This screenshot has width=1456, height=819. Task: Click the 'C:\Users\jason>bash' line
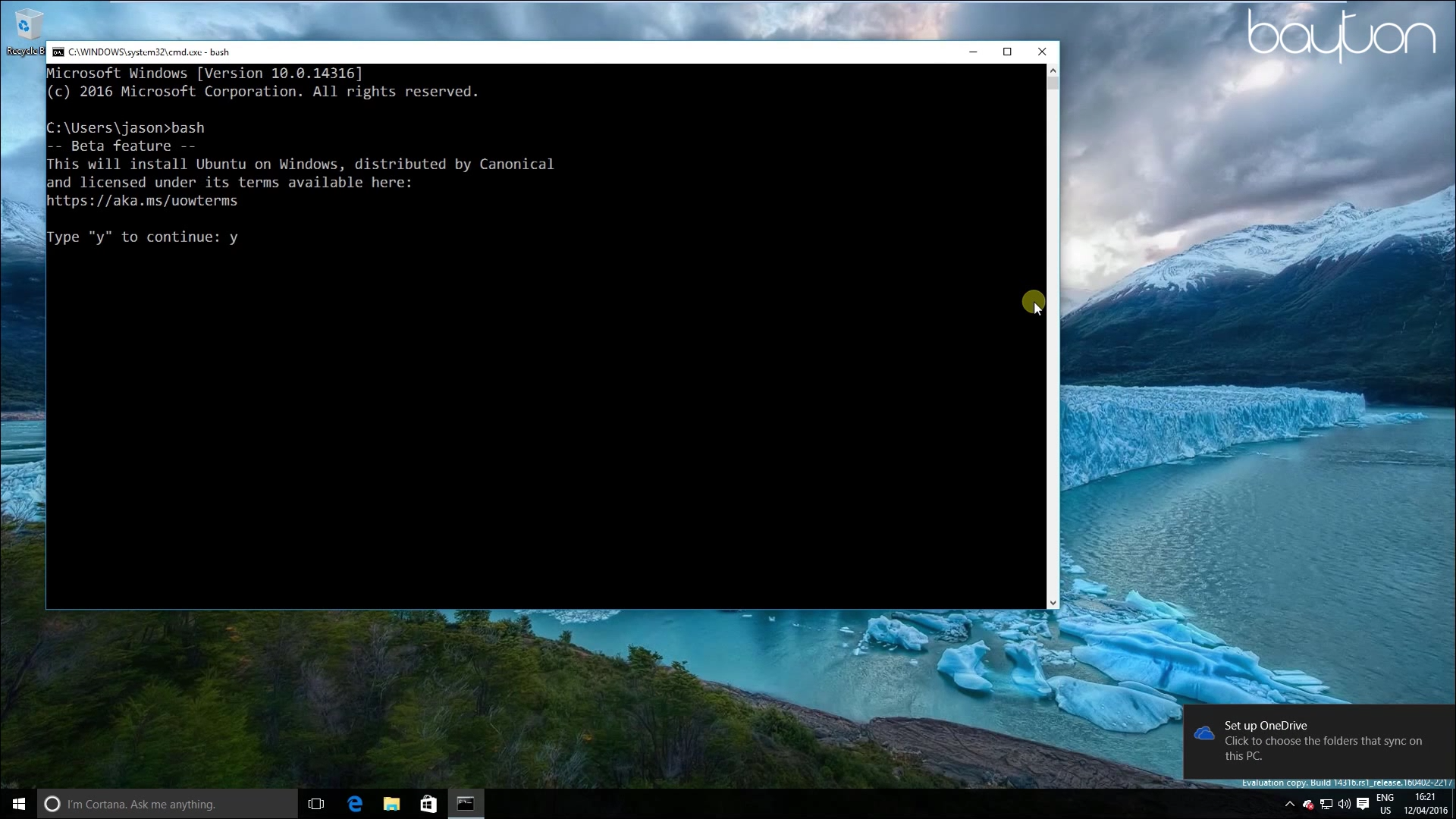pos(125,128)
